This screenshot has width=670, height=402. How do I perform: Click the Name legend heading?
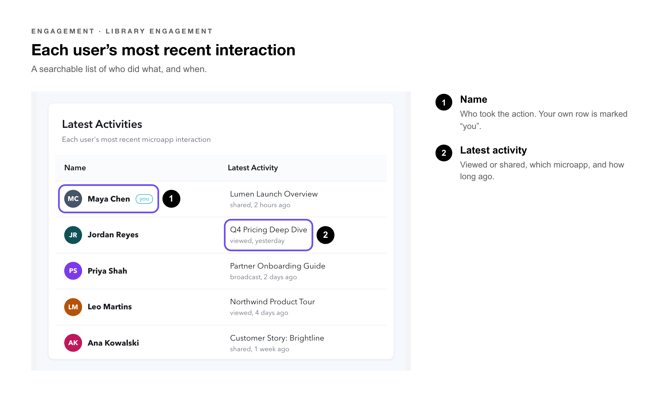(473, 100)
